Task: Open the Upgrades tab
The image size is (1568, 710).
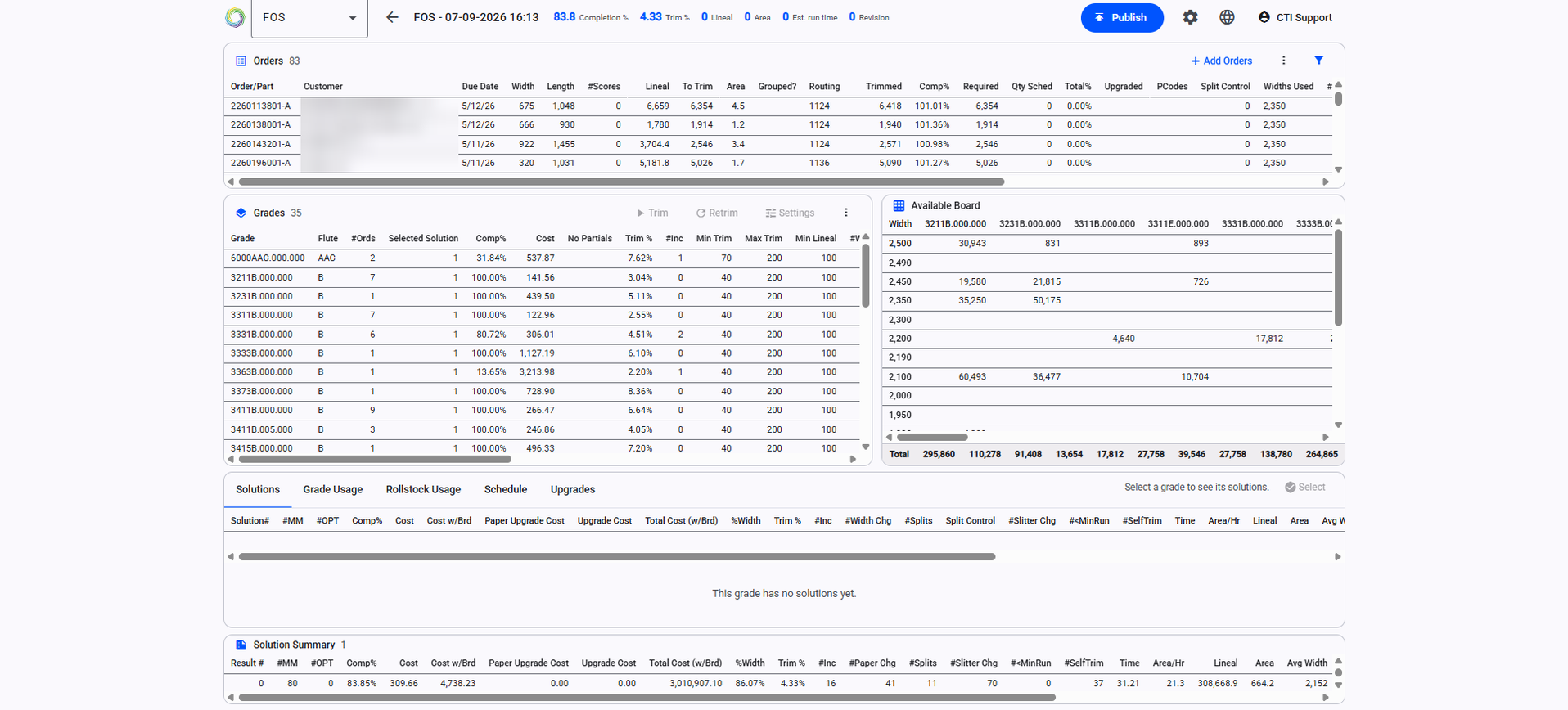Action: click(573, 489)
